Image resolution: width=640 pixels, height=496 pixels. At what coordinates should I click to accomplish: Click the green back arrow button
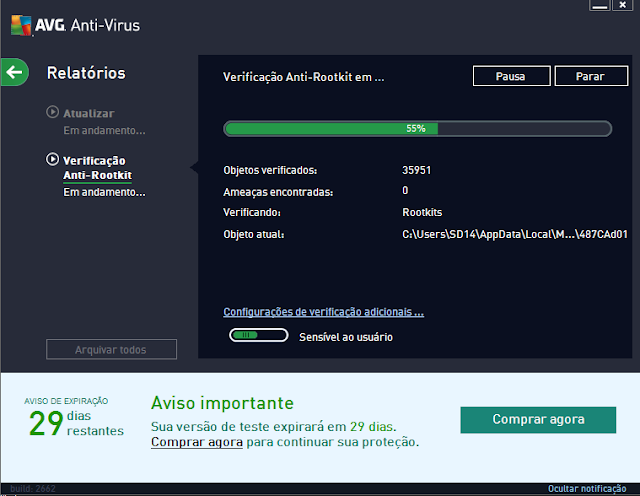[x=15, y=72]
